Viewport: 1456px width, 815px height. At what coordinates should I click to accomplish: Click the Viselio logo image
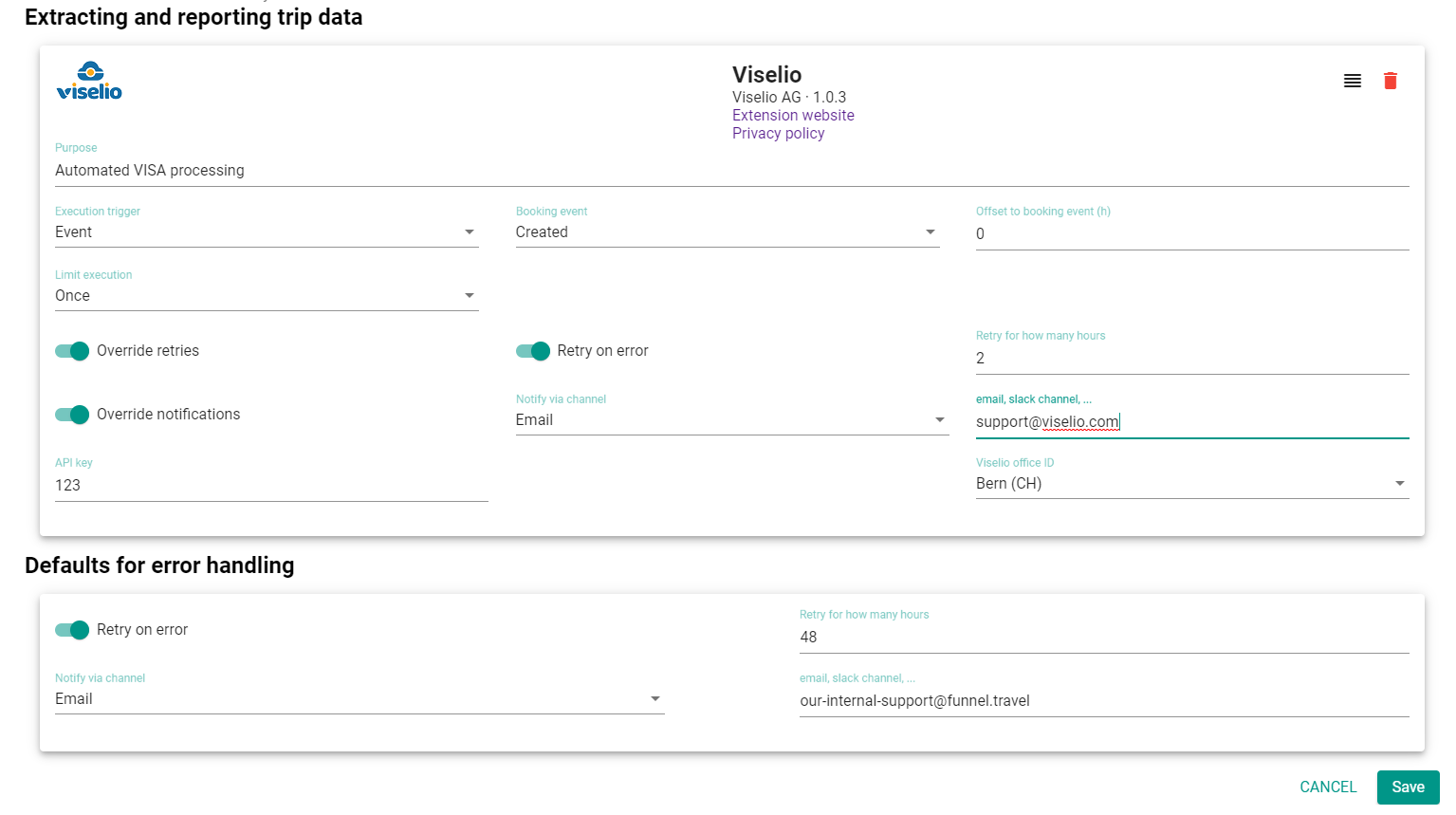tap(89, 81)
